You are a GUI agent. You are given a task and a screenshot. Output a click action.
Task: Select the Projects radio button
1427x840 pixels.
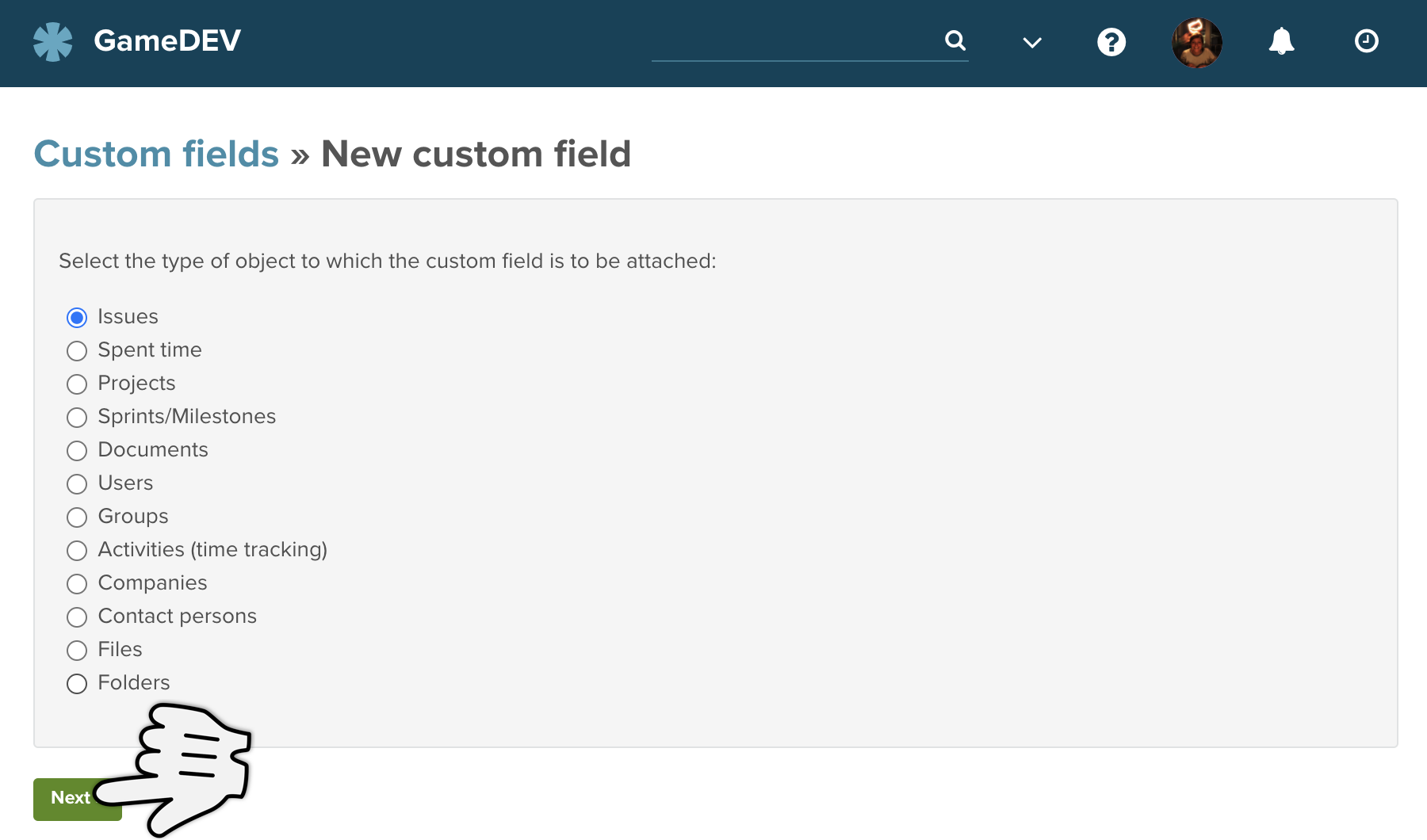point(77,384)
